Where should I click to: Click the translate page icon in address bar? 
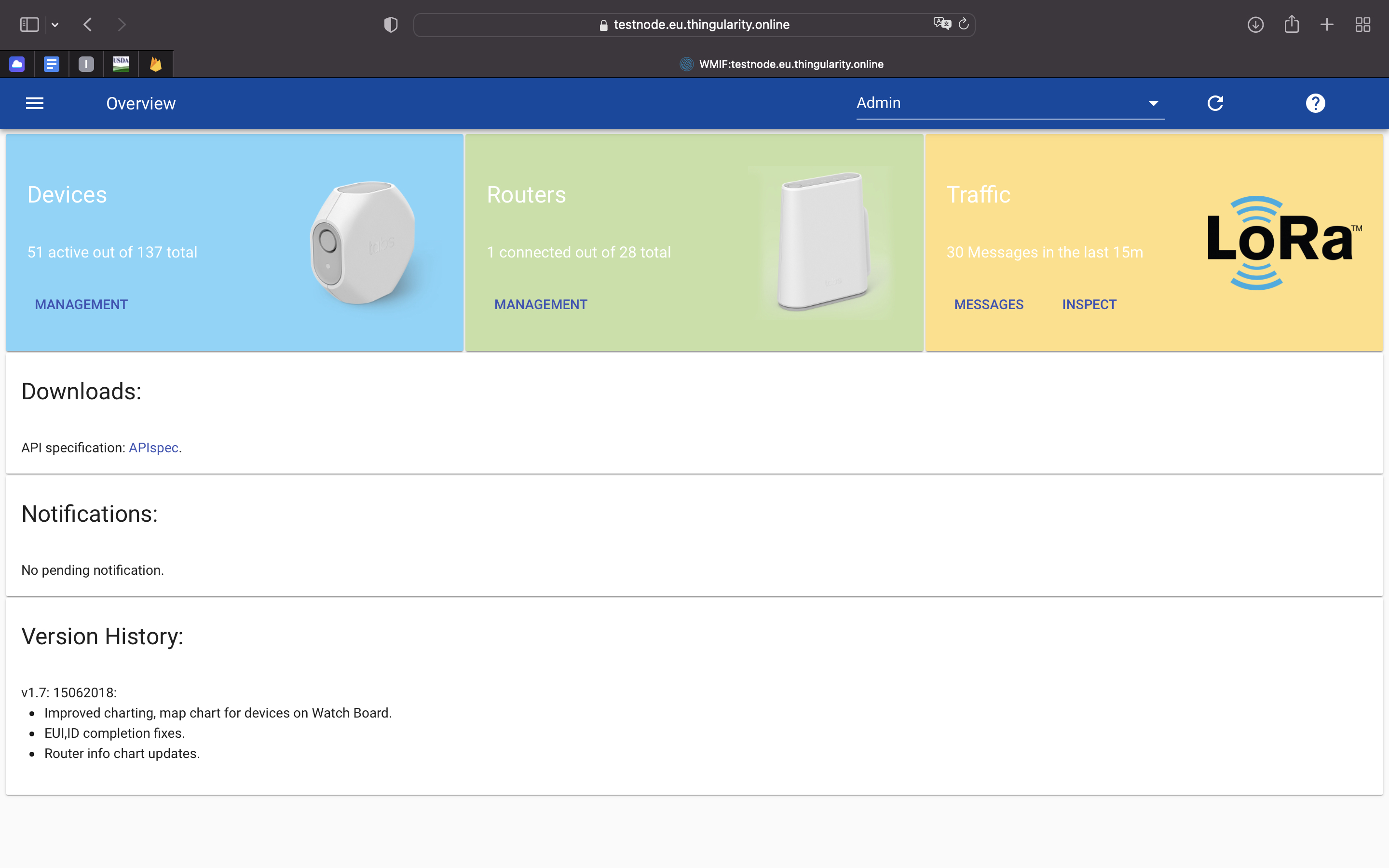pyautogui.click(x=941, y=24)
